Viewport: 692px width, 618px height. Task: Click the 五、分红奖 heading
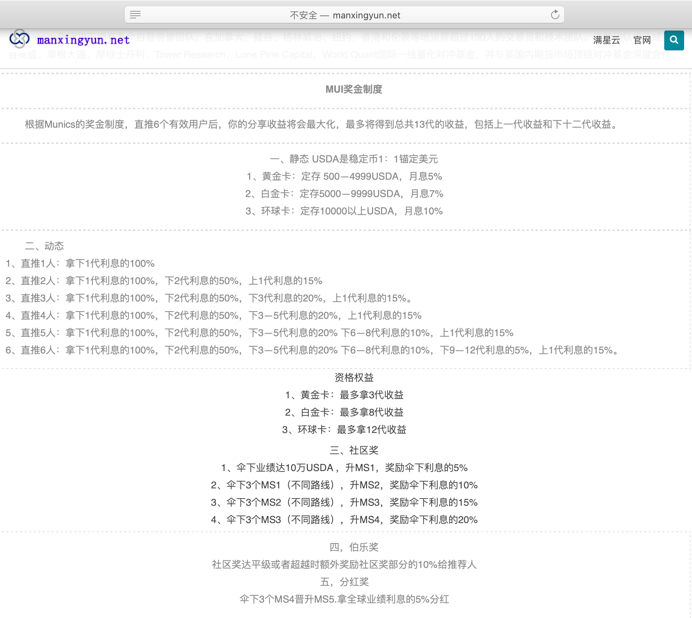344,582
